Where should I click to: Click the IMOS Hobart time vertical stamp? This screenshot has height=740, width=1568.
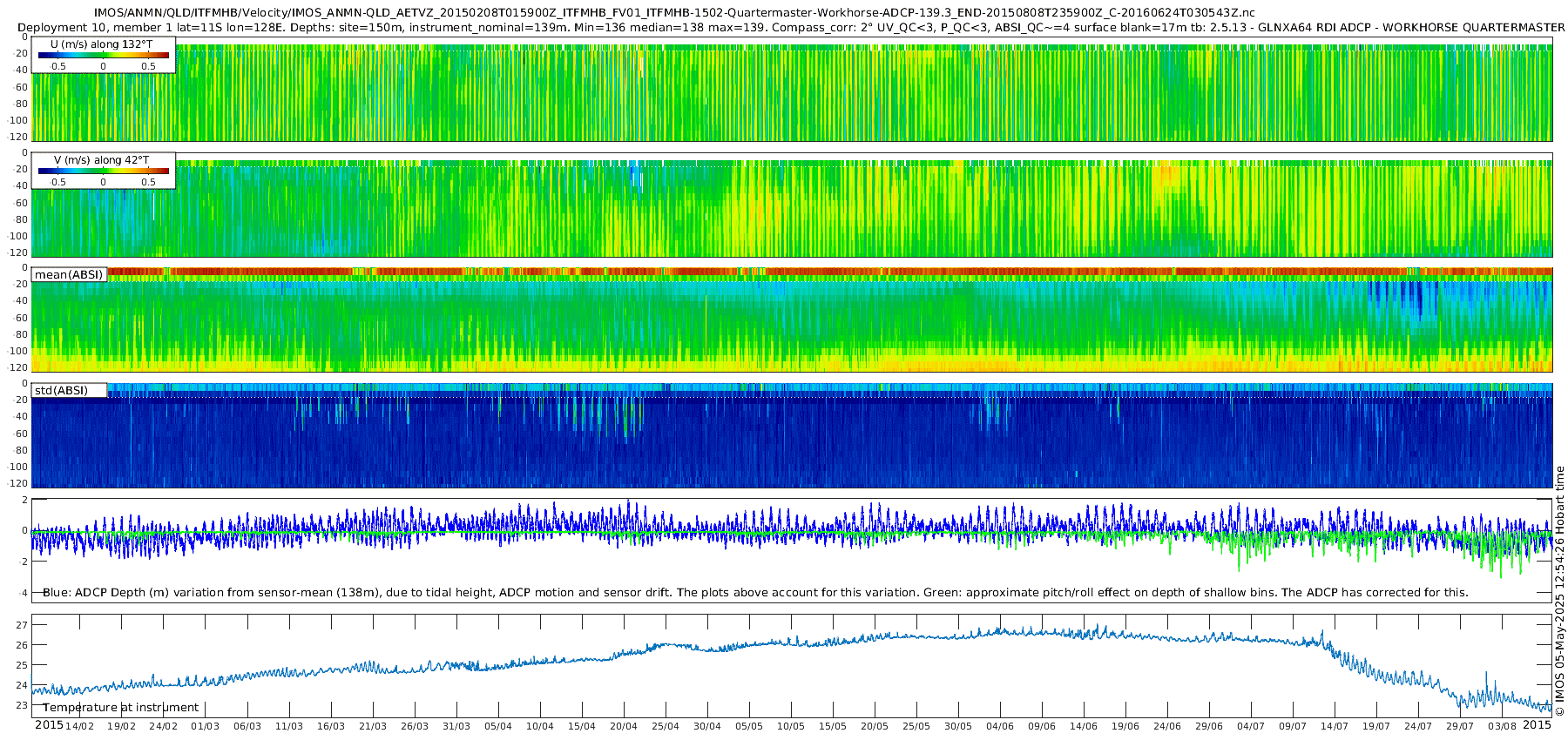pyautogui.click(x=1559, y=602)
